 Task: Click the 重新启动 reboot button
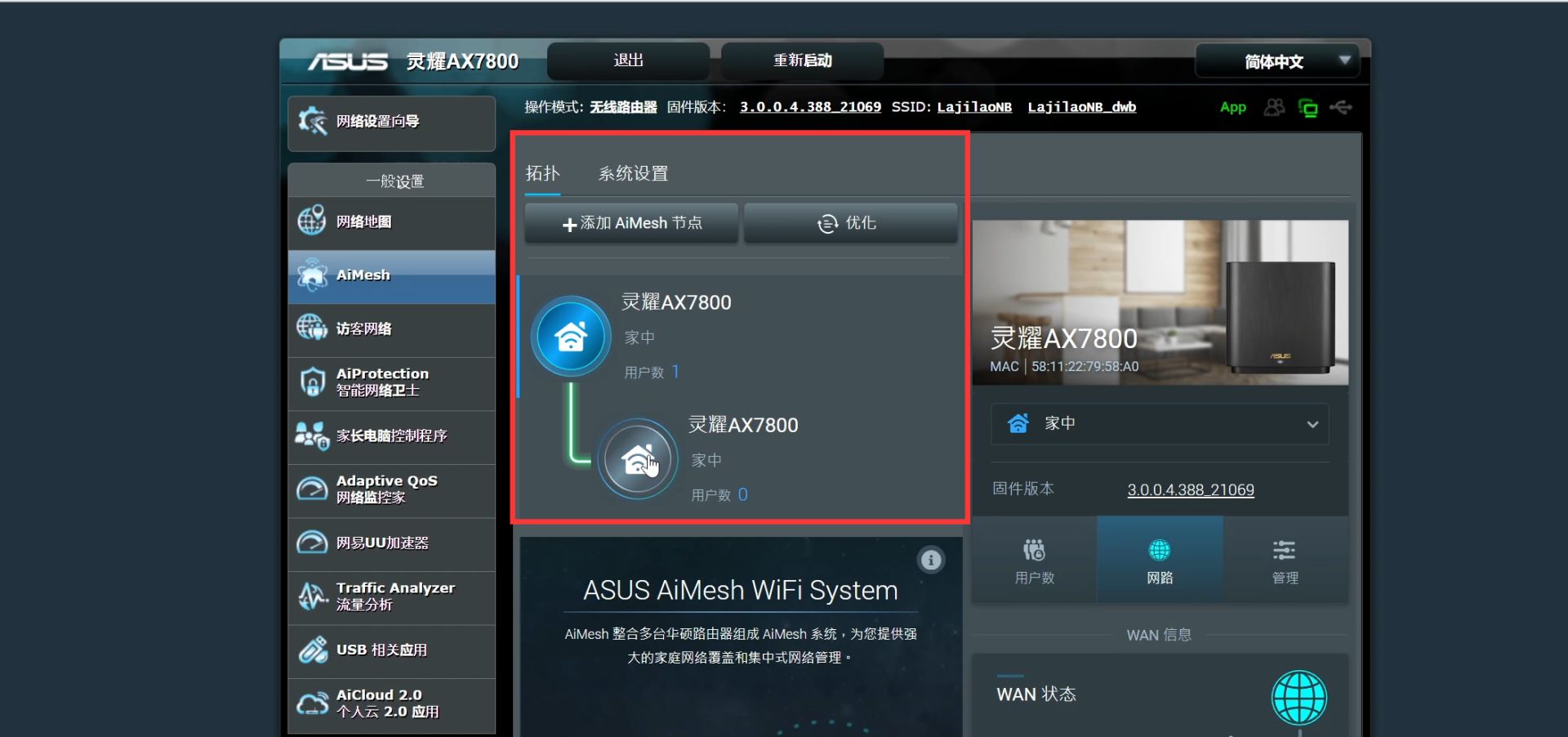(802, 60)
